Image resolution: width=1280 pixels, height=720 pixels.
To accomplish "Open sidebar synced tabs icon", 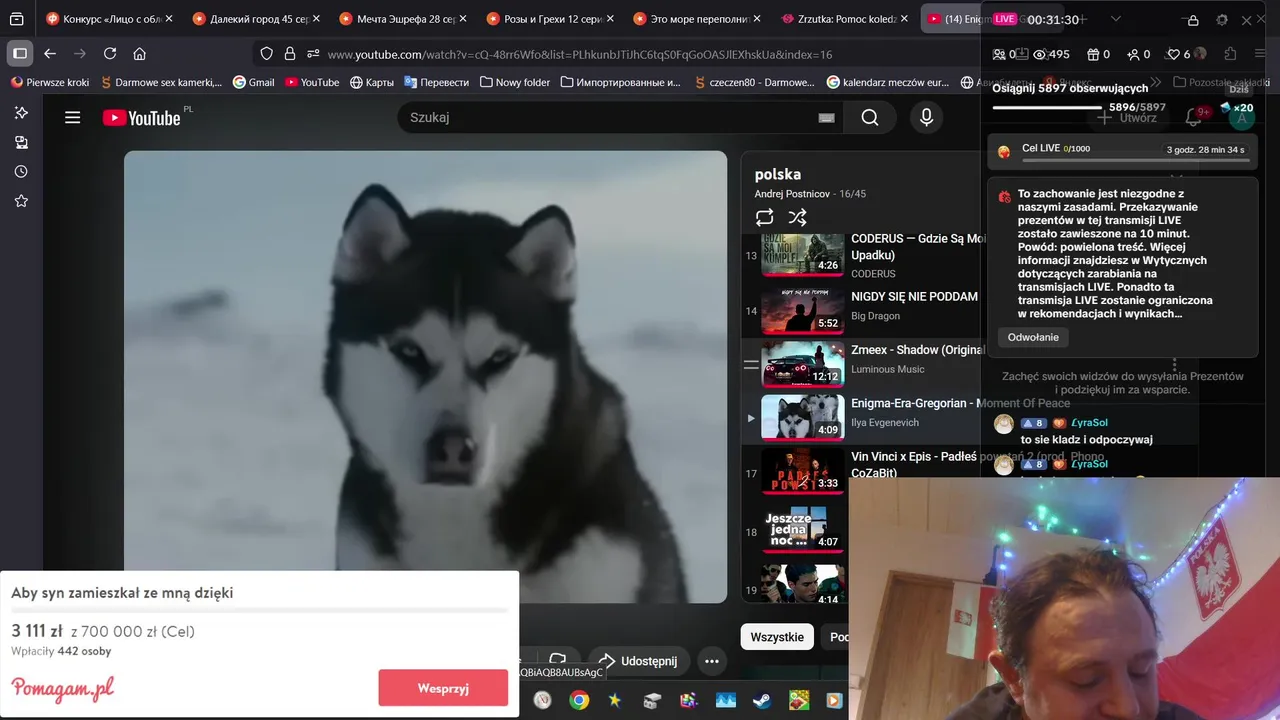I will 21,142.
